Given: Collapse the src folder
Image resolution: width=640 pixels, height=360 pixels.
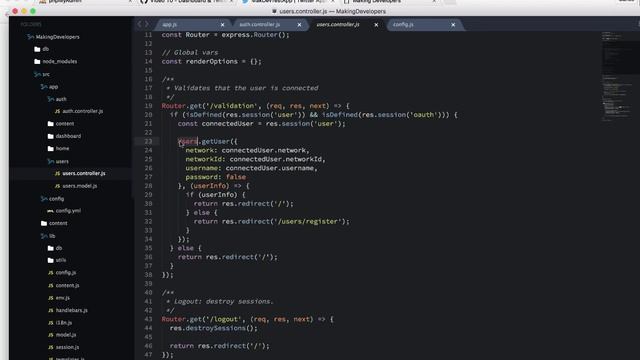Looking at the screenshot, I should pyautogui.click(x=42, y=74).
